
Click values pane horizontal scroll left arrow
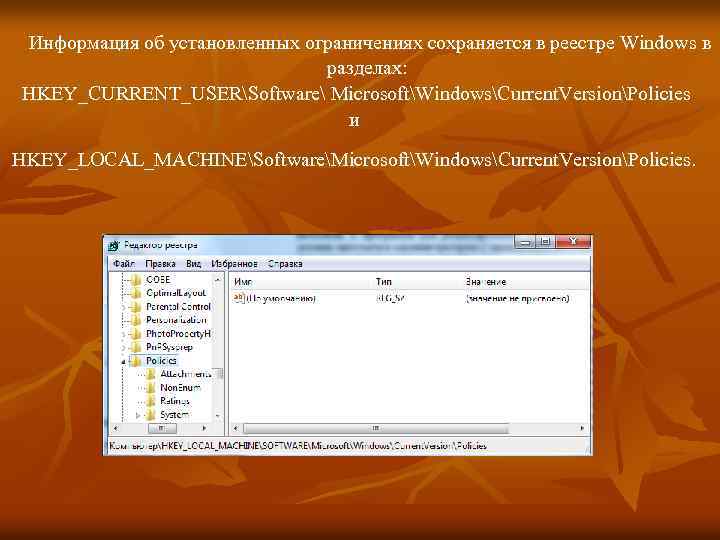[236, 428]
